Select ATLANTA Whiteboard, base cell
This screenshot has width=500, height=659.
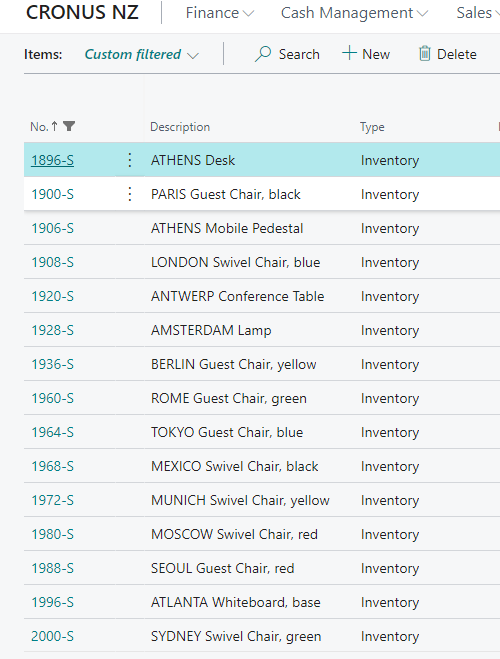(x=235, y=603)
